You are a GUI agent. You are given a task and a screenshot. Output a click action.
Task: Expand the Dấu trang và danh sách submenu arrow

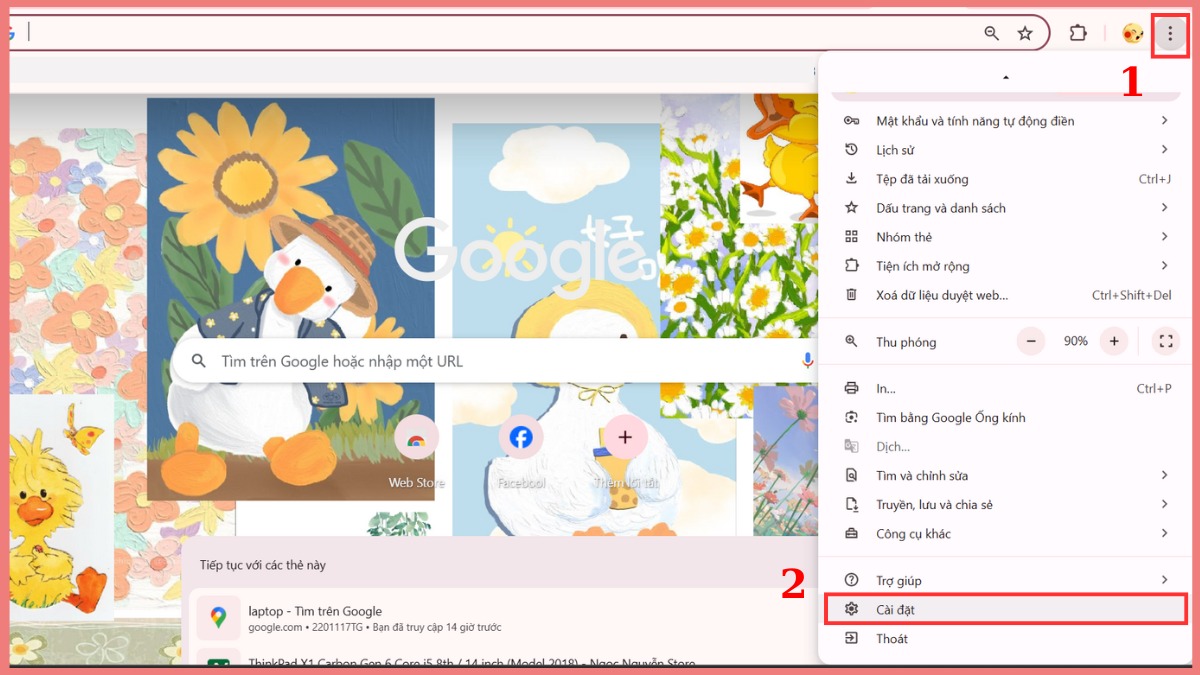1164,208
